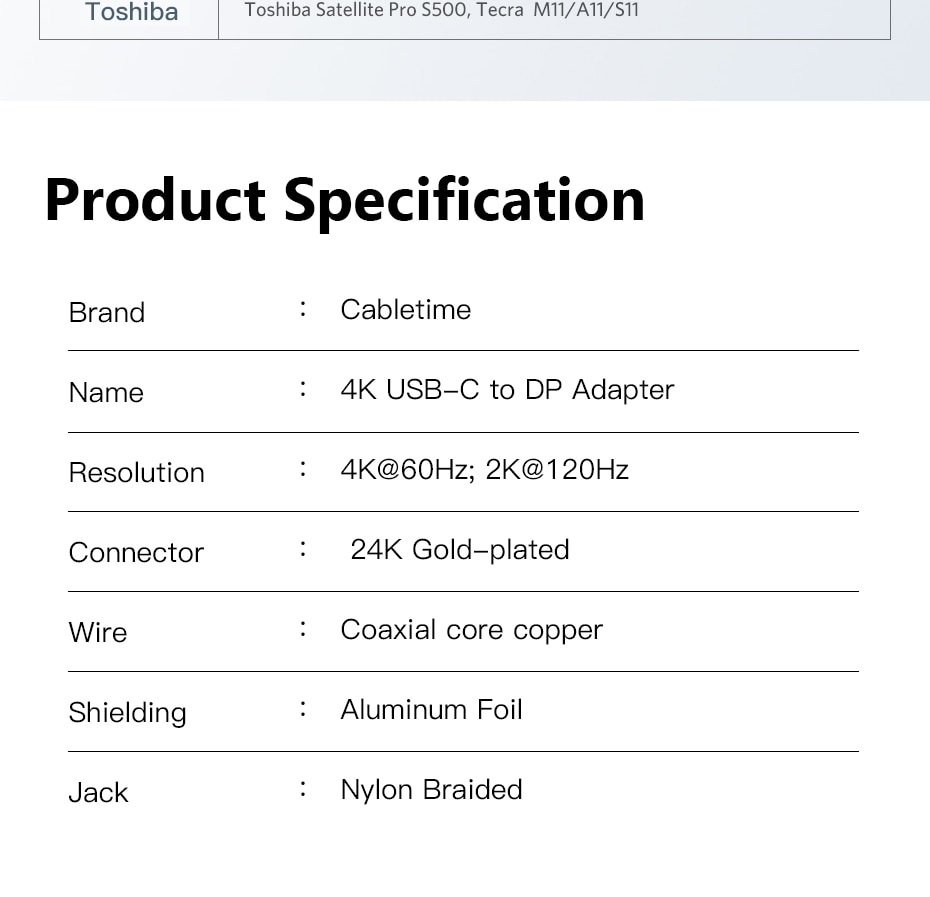Select the Brand row label
The image size is (930, 897).
pyautogui.click(x=107, y=313)
